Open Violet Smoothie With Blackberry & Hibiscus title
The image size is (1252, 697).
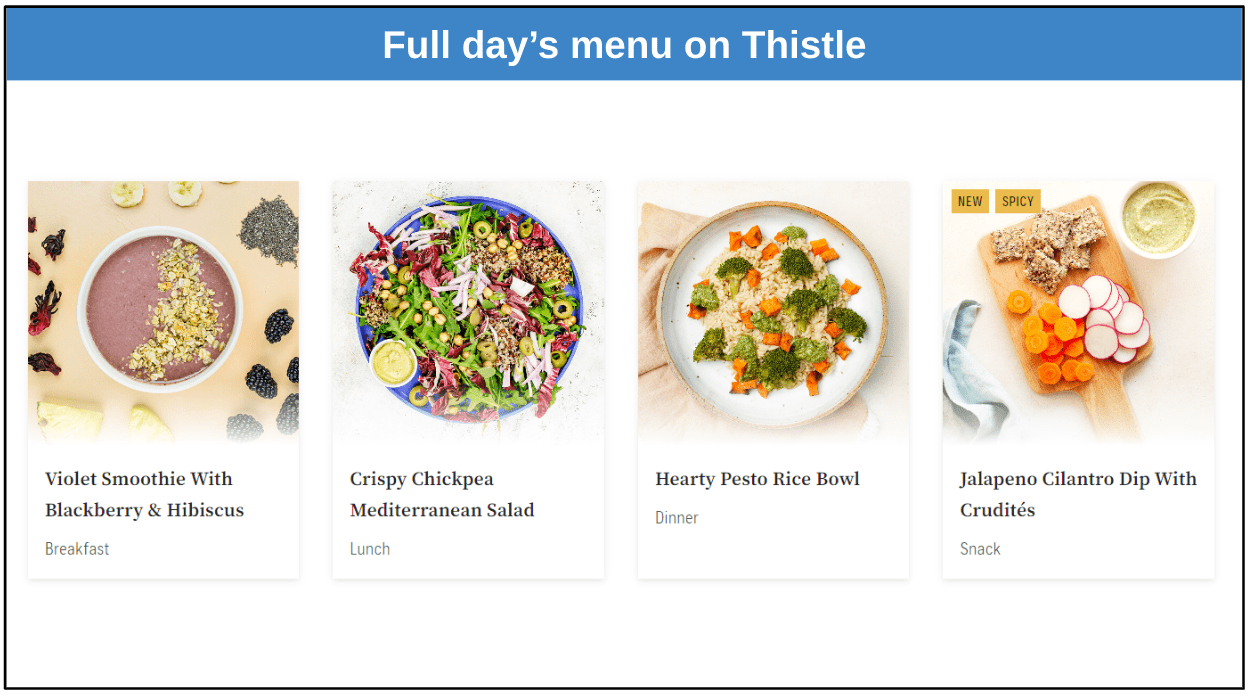145,494
